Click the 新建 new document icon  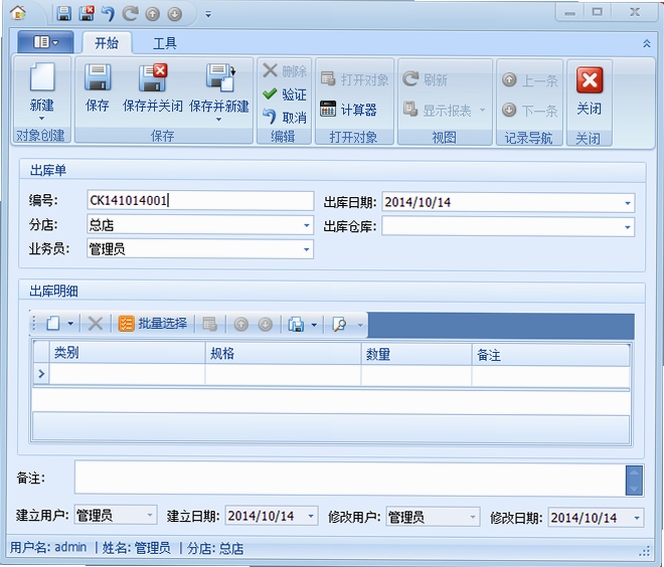coord(42,77)
